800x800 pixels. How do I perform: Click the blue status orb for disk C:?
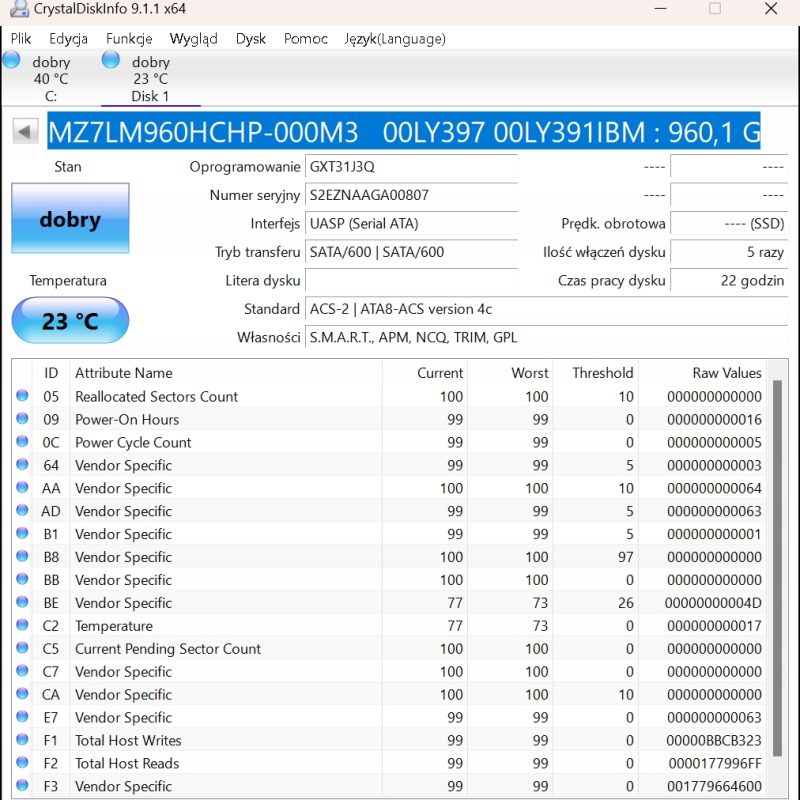[12, 60]
